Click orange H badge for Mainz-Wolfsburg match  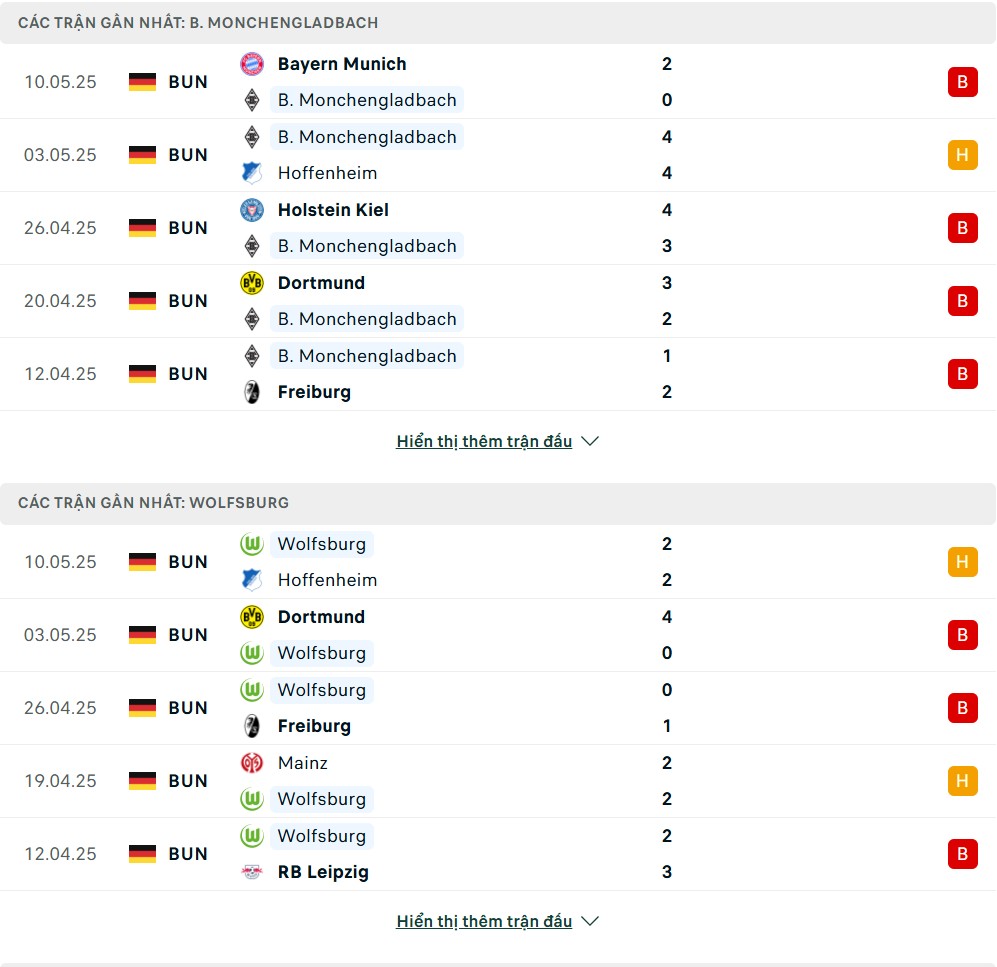pos(962,781)
